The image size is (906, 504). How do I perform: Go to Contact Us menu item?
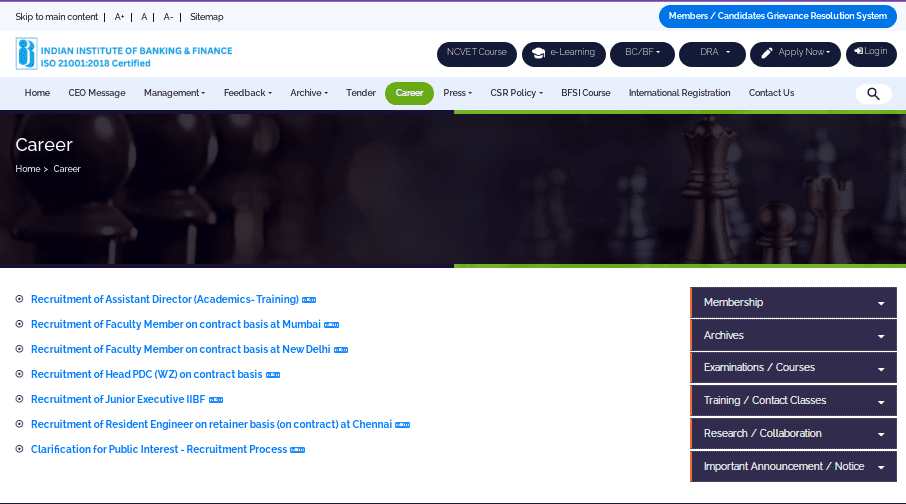(771, 93)
